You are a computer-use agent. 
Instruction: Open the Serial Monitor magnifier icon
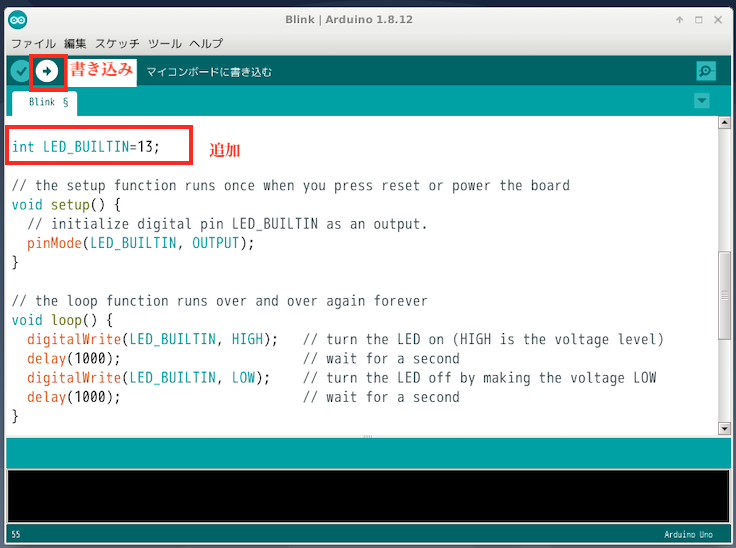pyautogui.click(x=706, y=71)
